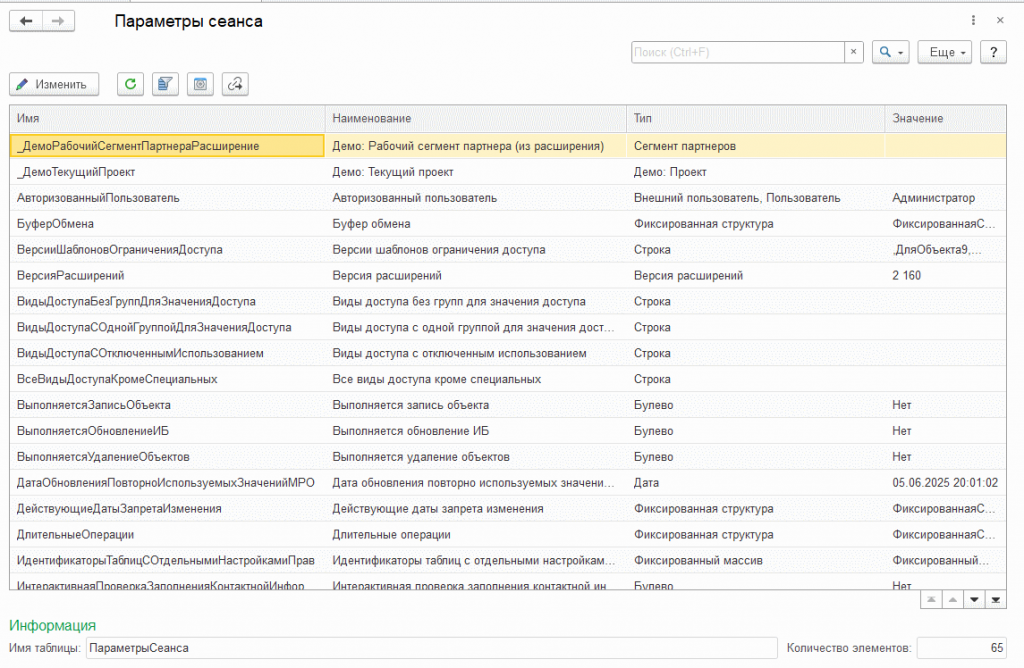Click the Фиксированный массив type cell
The image size is (1024, 668).
756,560
